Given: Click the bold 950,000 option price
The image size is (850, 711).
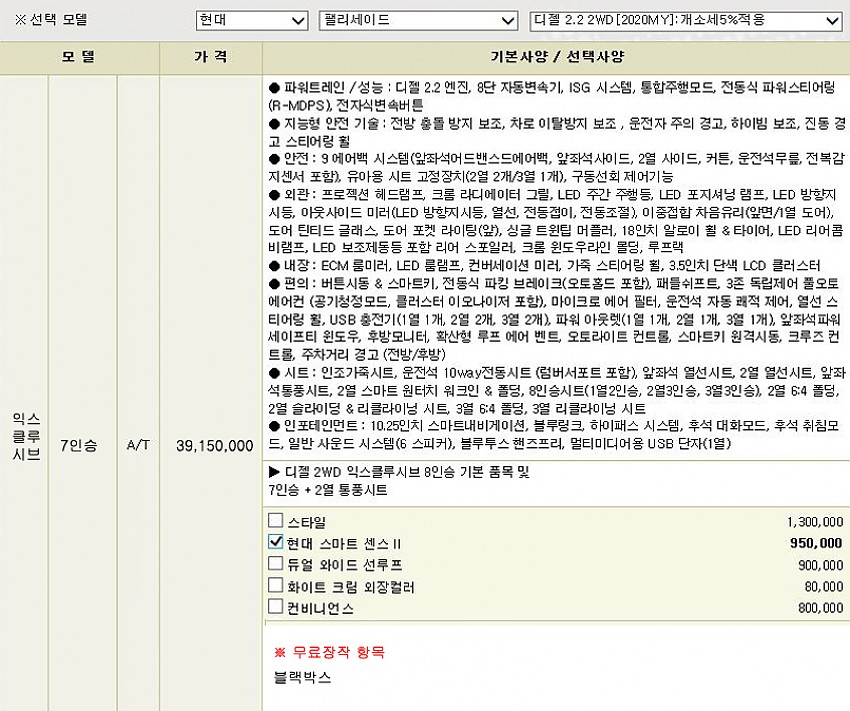Looking at the screenshot, I should (816, 543).
